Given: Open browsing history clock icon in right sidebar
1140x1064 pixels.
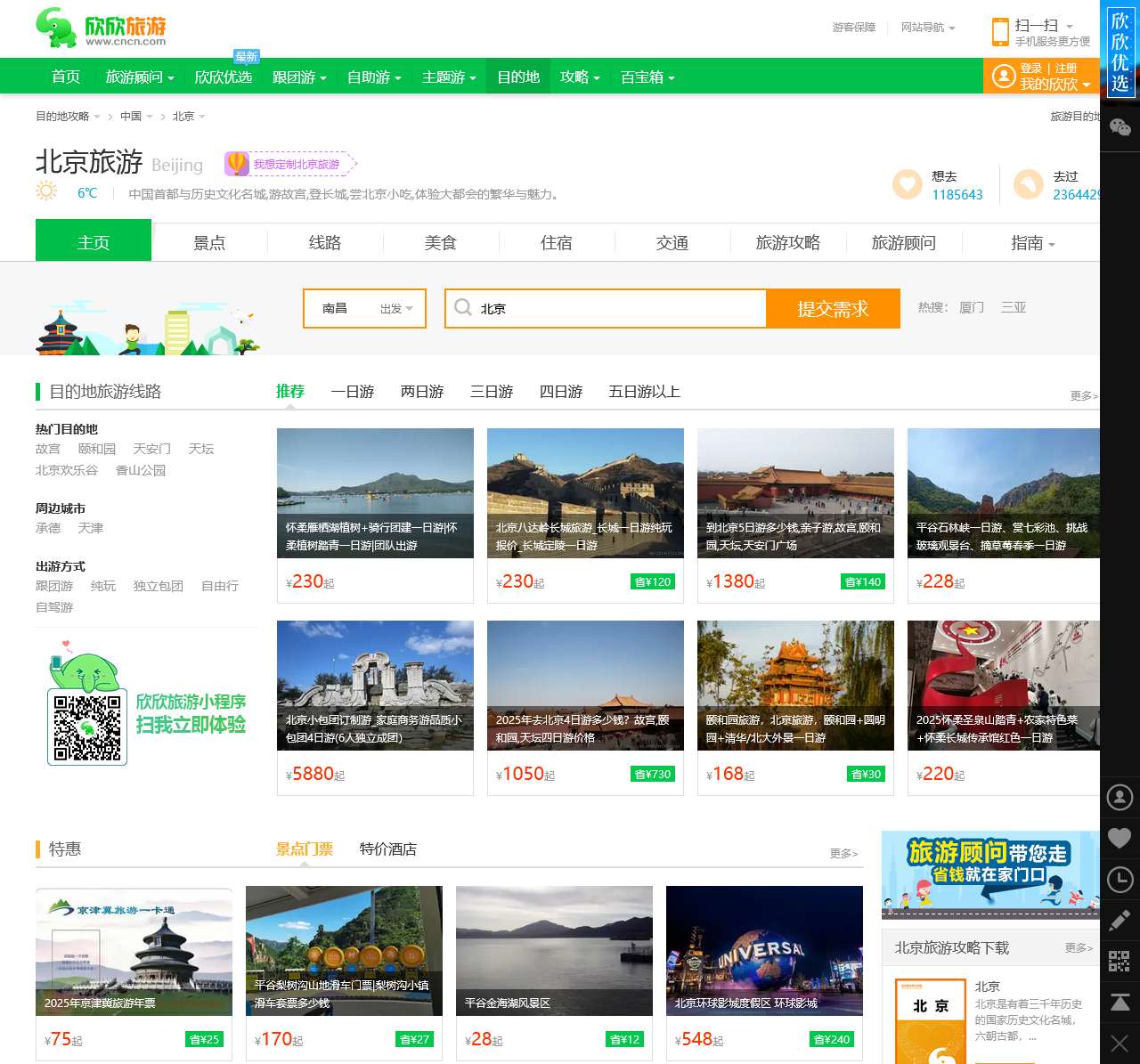Looking at the screenshot, I should pyautogui.click(x=1120, y=880).
